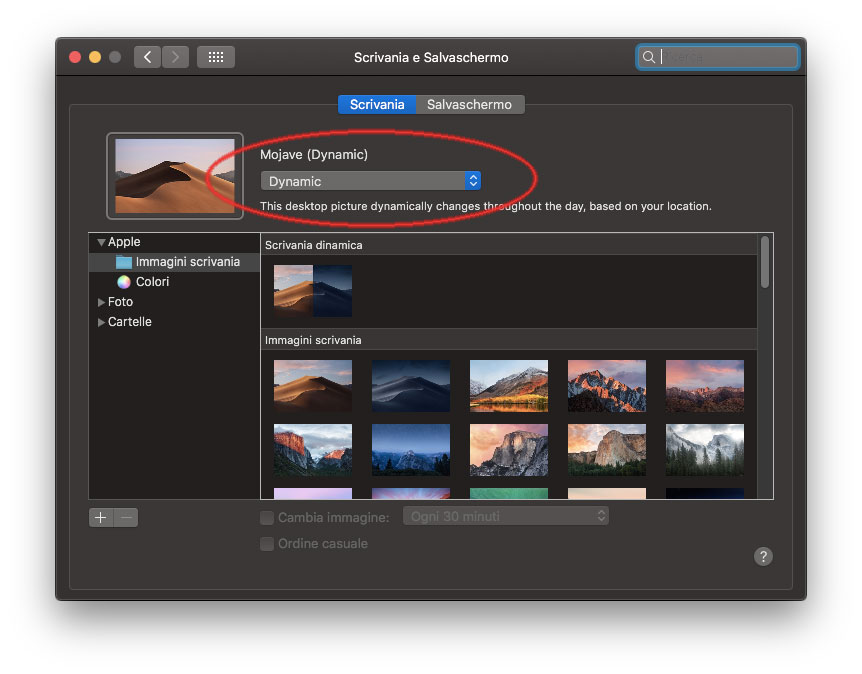This screenshot has width=862, height=674.
Task: Enable the Cambia immagine checkbox
Action: [x=267, y=517]
